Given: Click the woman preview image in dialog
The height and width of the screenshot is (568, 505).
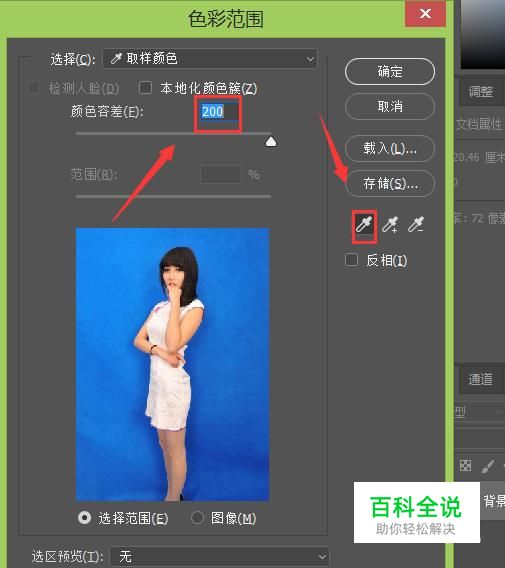Looking at the screenshot, I should [x=172, y=364].
